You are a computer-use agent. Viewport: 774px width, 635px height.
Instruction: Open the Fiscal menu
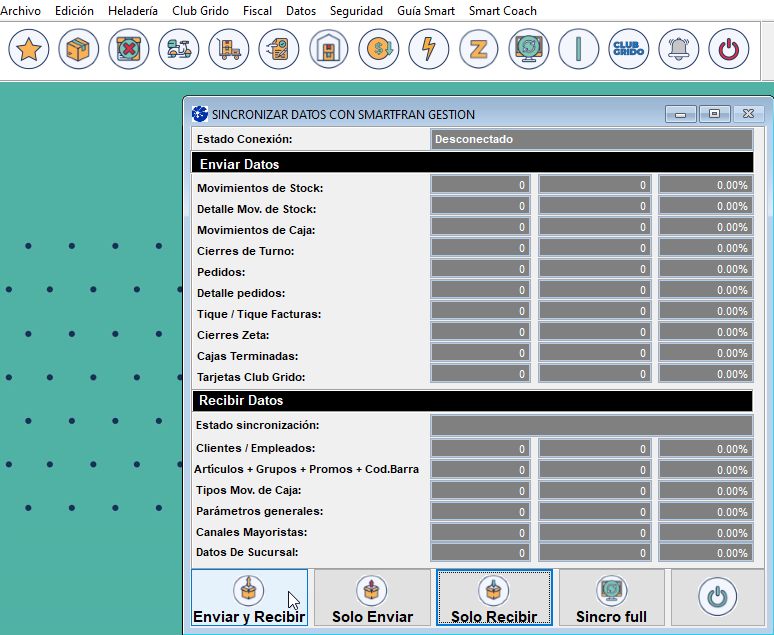(257, 10)
